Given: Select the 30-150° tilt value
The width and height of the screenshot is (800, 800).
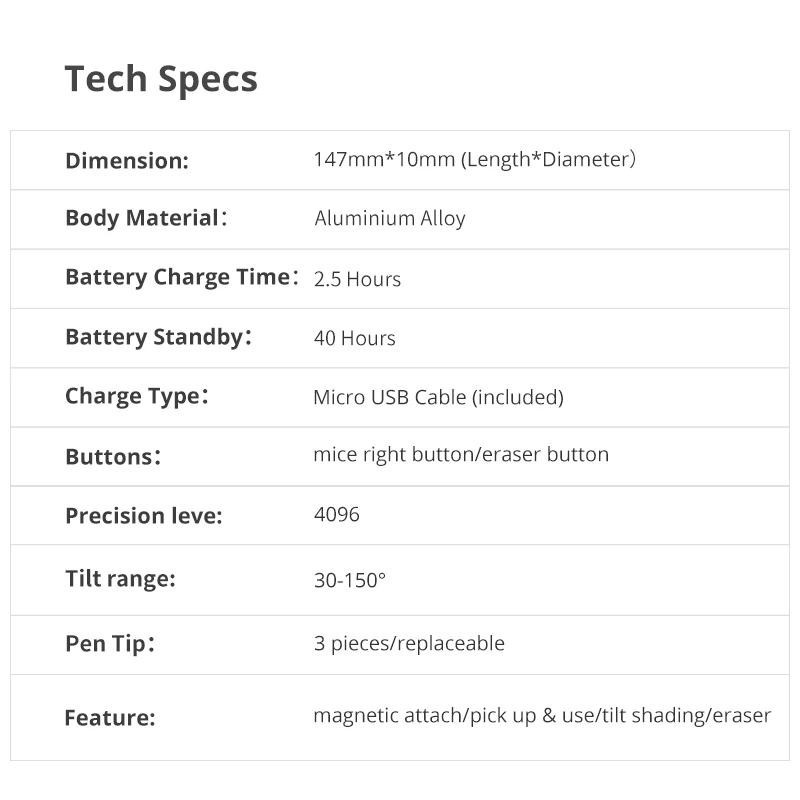Looking at the screenshot, I should click(349, 579).
